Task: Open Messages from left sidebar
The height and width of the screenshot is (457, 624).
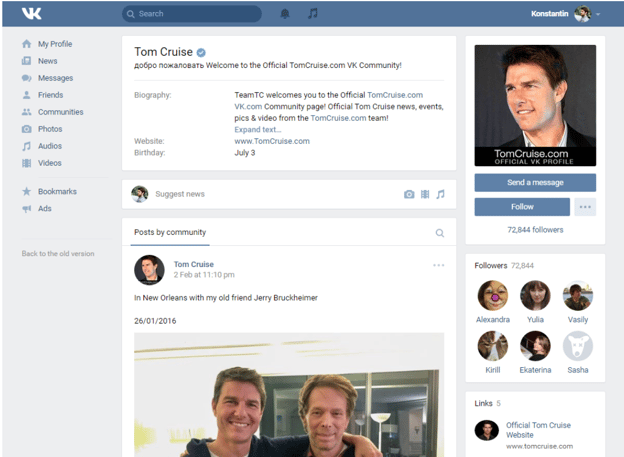Action: [55, 78]
